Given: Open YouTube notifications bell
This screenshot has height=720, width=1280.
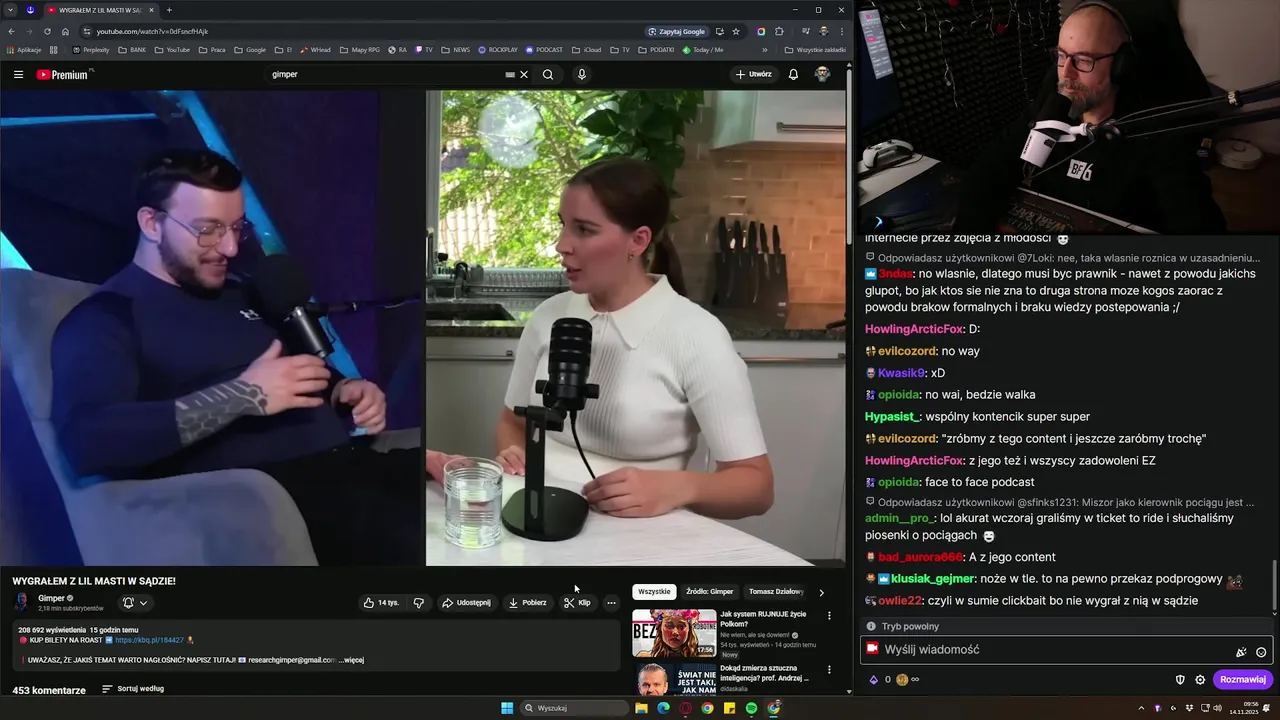Looking at the screenshot, I should tap(793, 74).
